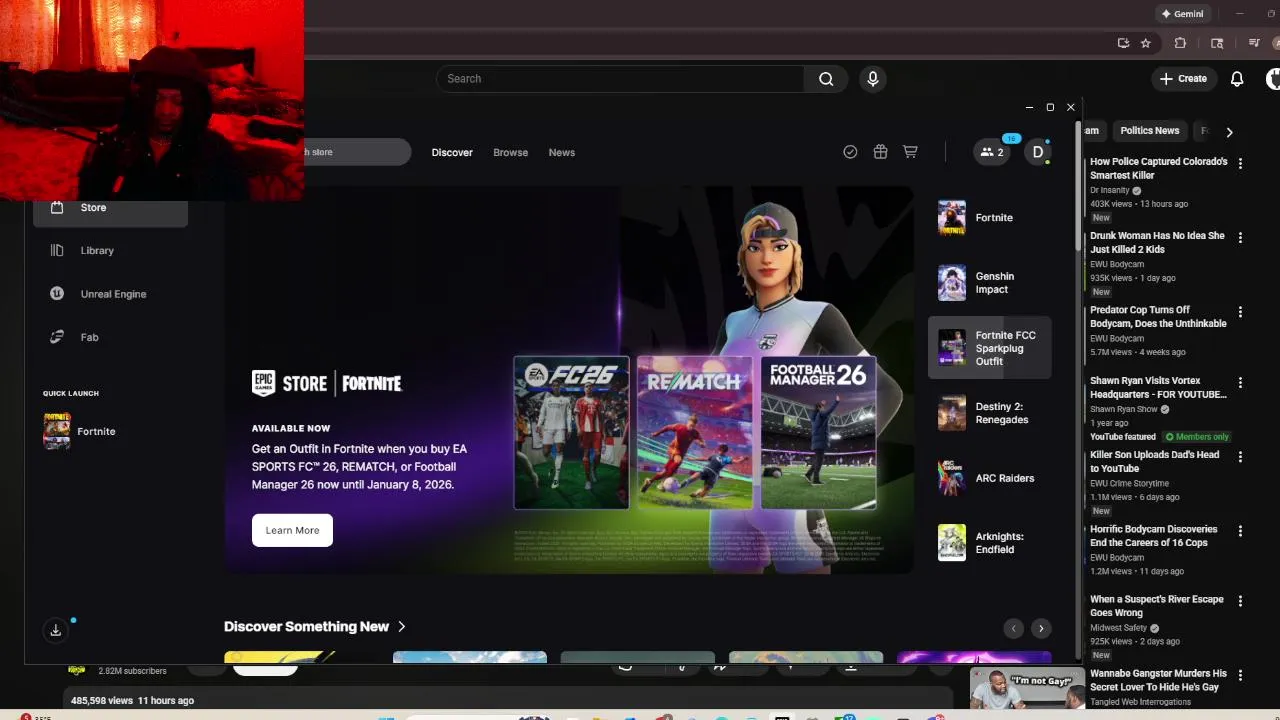The width and height of the screenshot is (1280, 720).
Task: Open options for Predator Cop video
Action: (x=1240, y=312)
